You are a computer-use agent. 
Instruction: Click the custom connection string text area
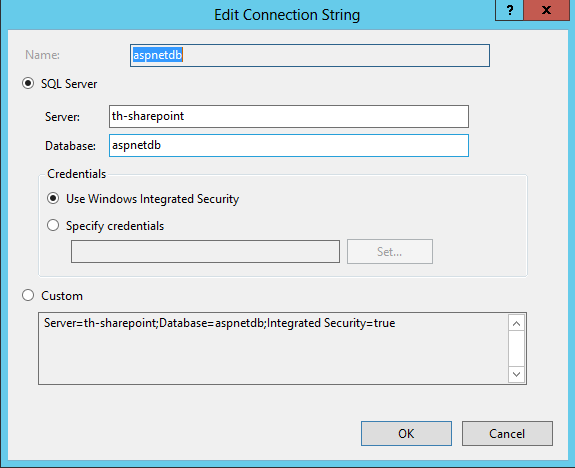coord(273,348)
